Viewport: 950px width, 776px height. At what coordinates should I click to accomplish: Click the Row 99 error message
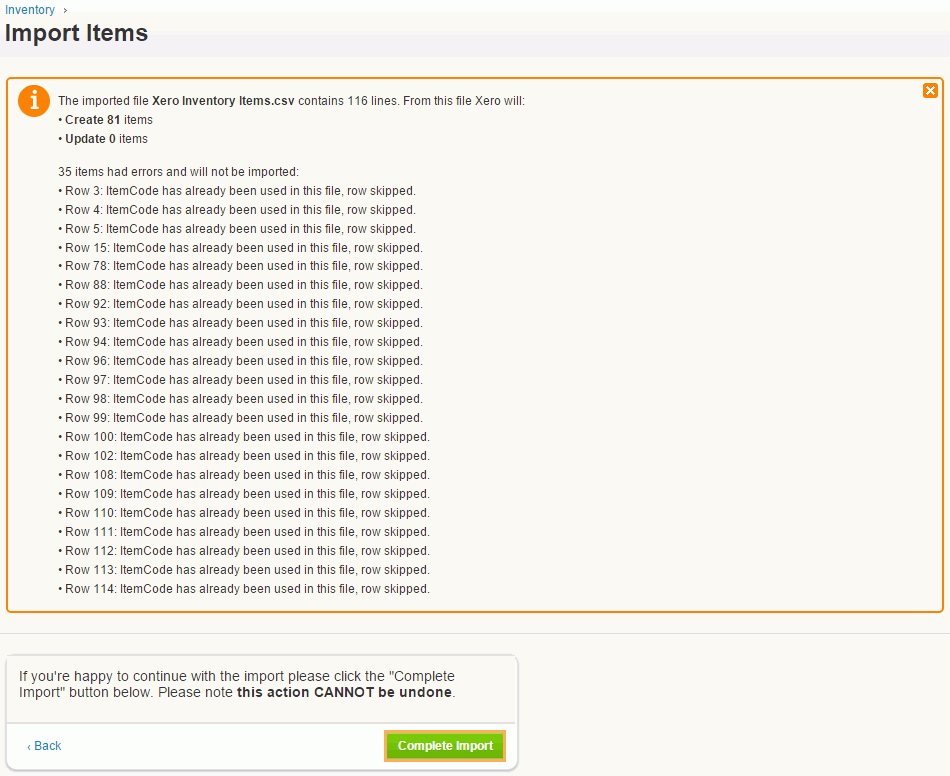241,418
